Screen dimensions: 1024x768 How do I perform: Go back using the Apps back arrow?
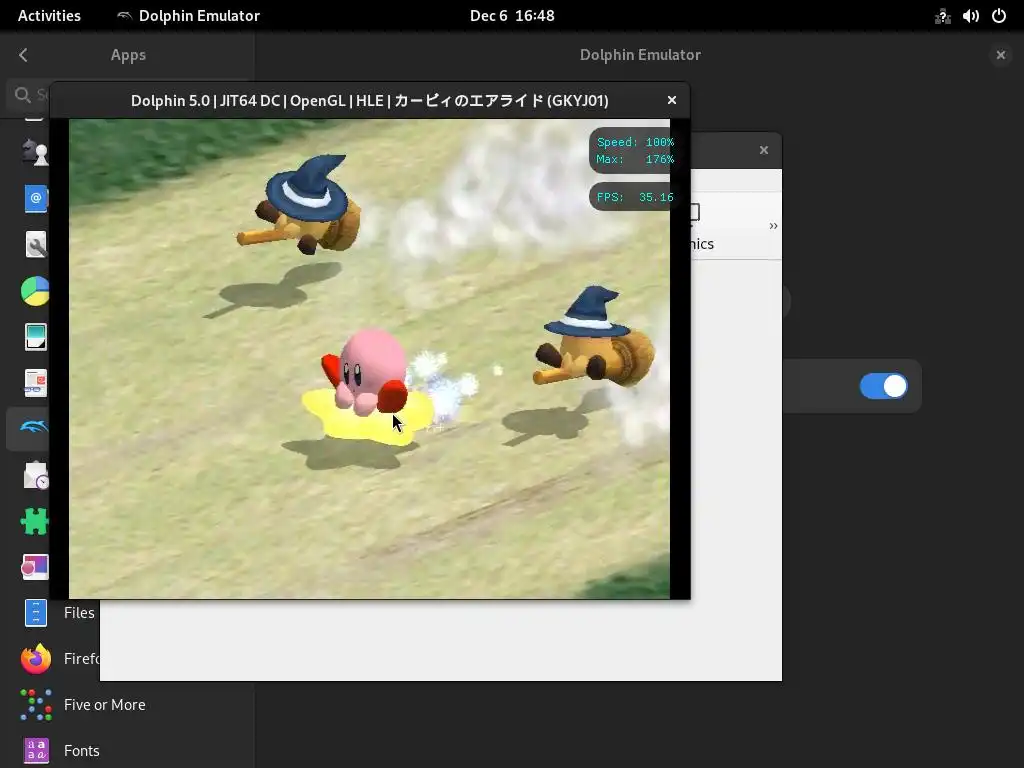(x=24, y=55)
